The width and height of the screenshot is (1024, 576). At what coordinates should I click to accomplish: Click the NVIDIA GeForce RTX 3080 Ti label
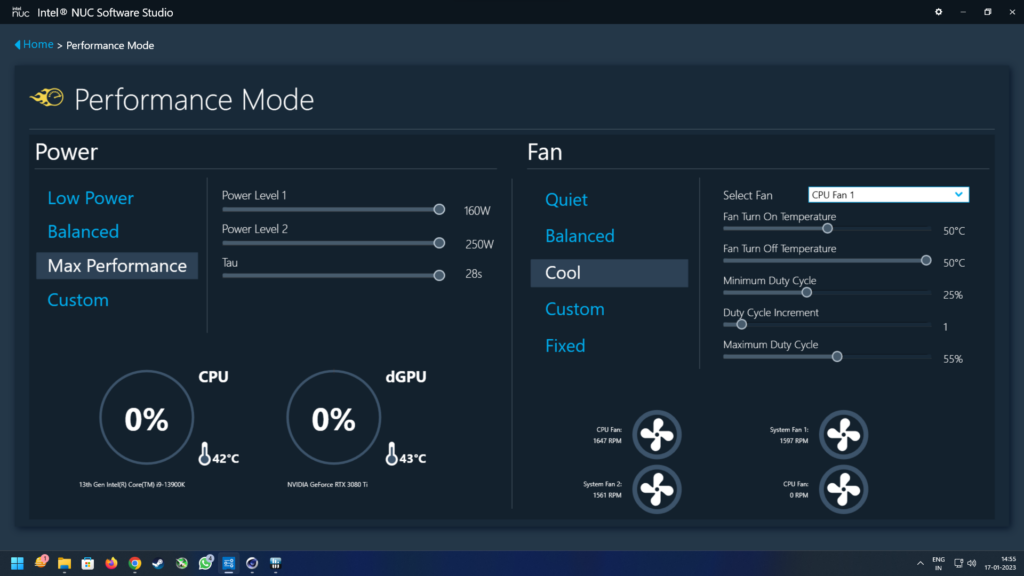click(x=327, y=485)
